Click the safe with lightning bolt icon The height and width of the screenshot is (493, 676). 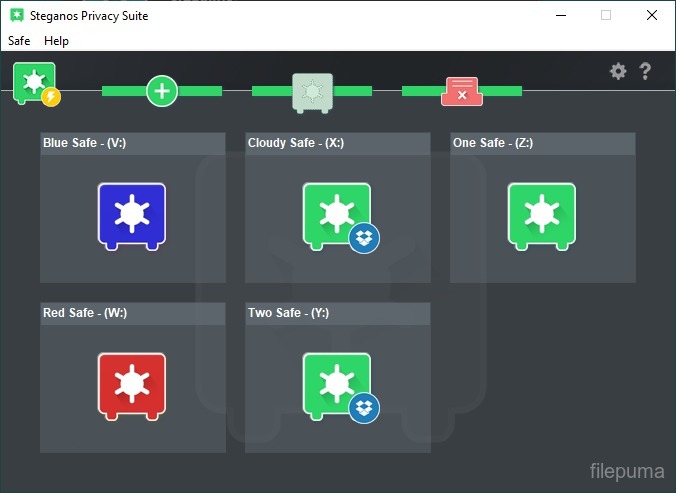pos(35,82)
